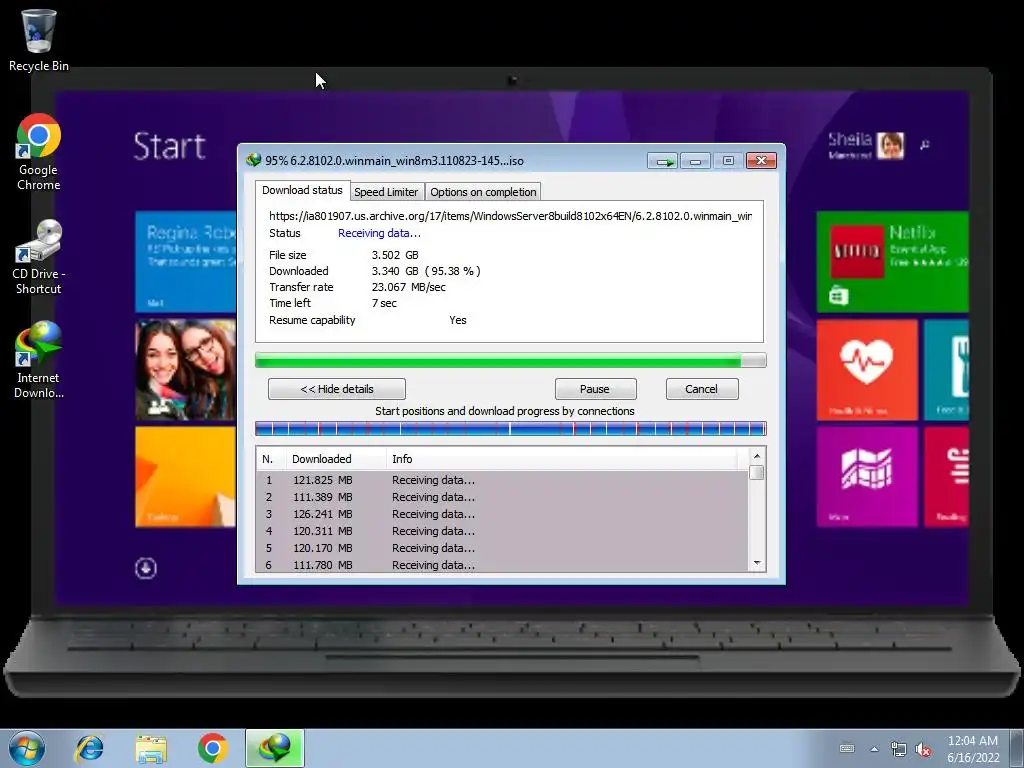
Task: Click the Hide details button
Action: pyautogui.click(x=337, y=389)
